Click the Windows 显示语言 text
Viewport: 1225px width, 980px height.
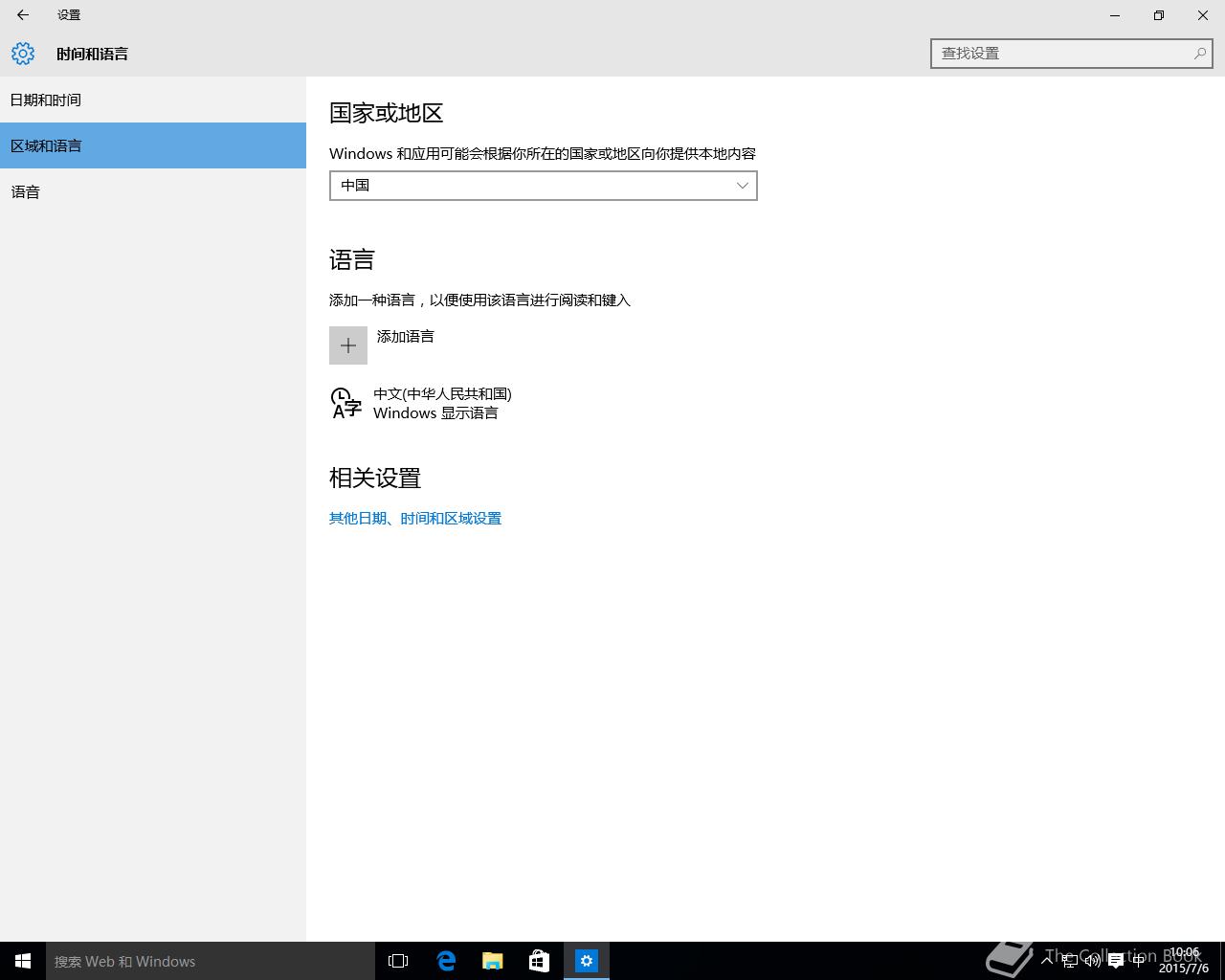(435, 413)
